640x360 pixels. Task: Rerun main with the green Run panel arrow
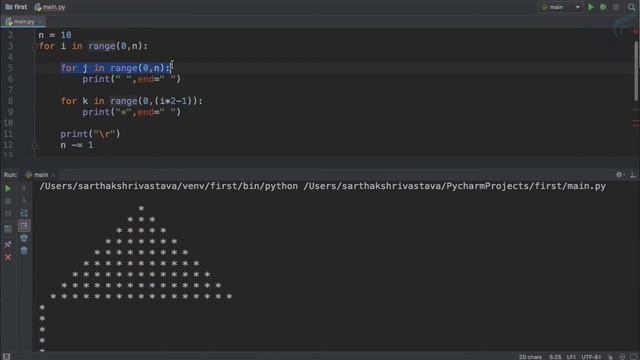click(8, 189)
